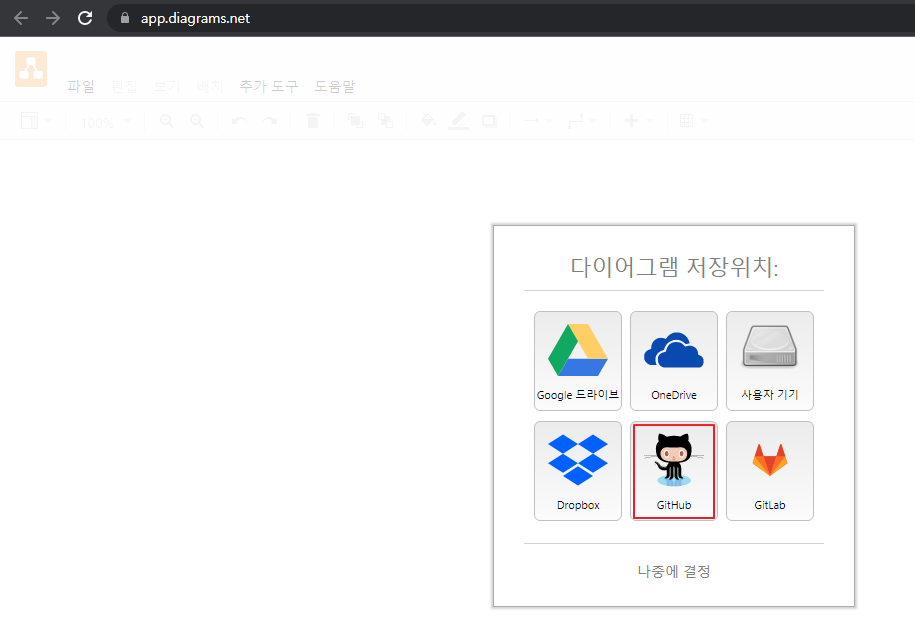Reload the current page

[85, 18]
